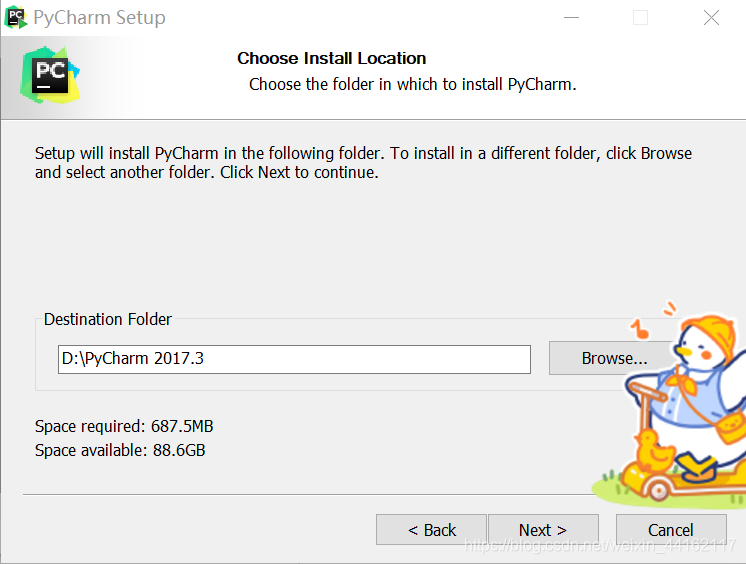Click the Next > button
746x564 pixels.
(x=543, y=530)
